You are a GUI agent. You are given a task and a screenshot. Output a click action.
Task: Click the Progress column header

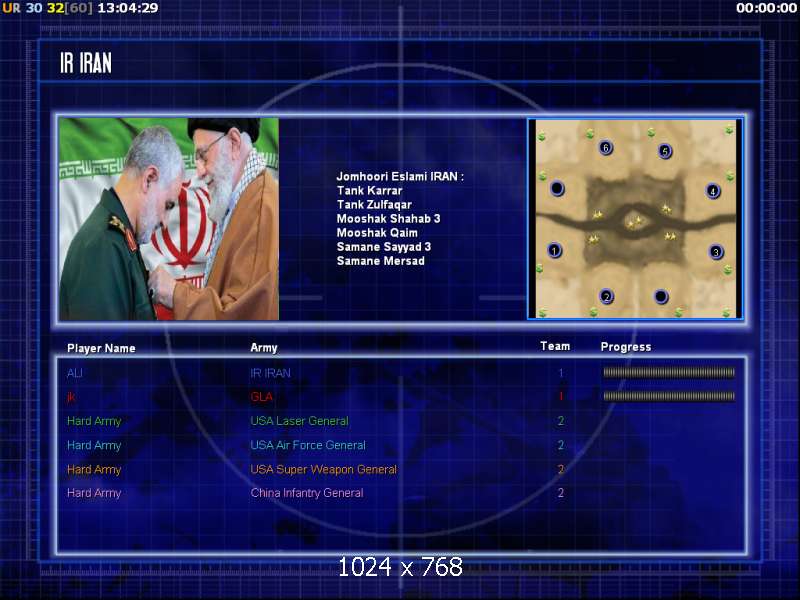coord(626,347)
